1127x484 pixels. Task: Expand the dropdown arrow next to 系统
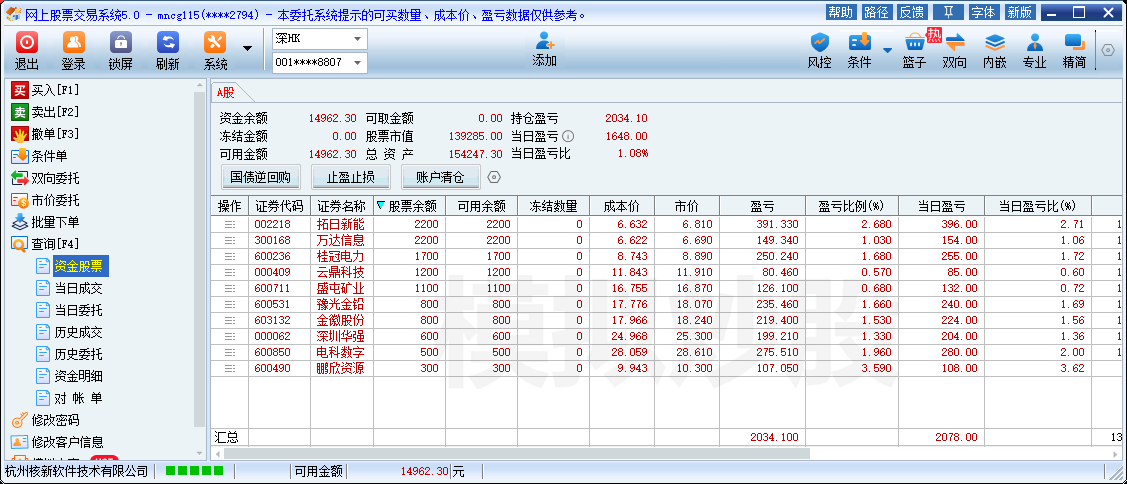pos(247,49)
